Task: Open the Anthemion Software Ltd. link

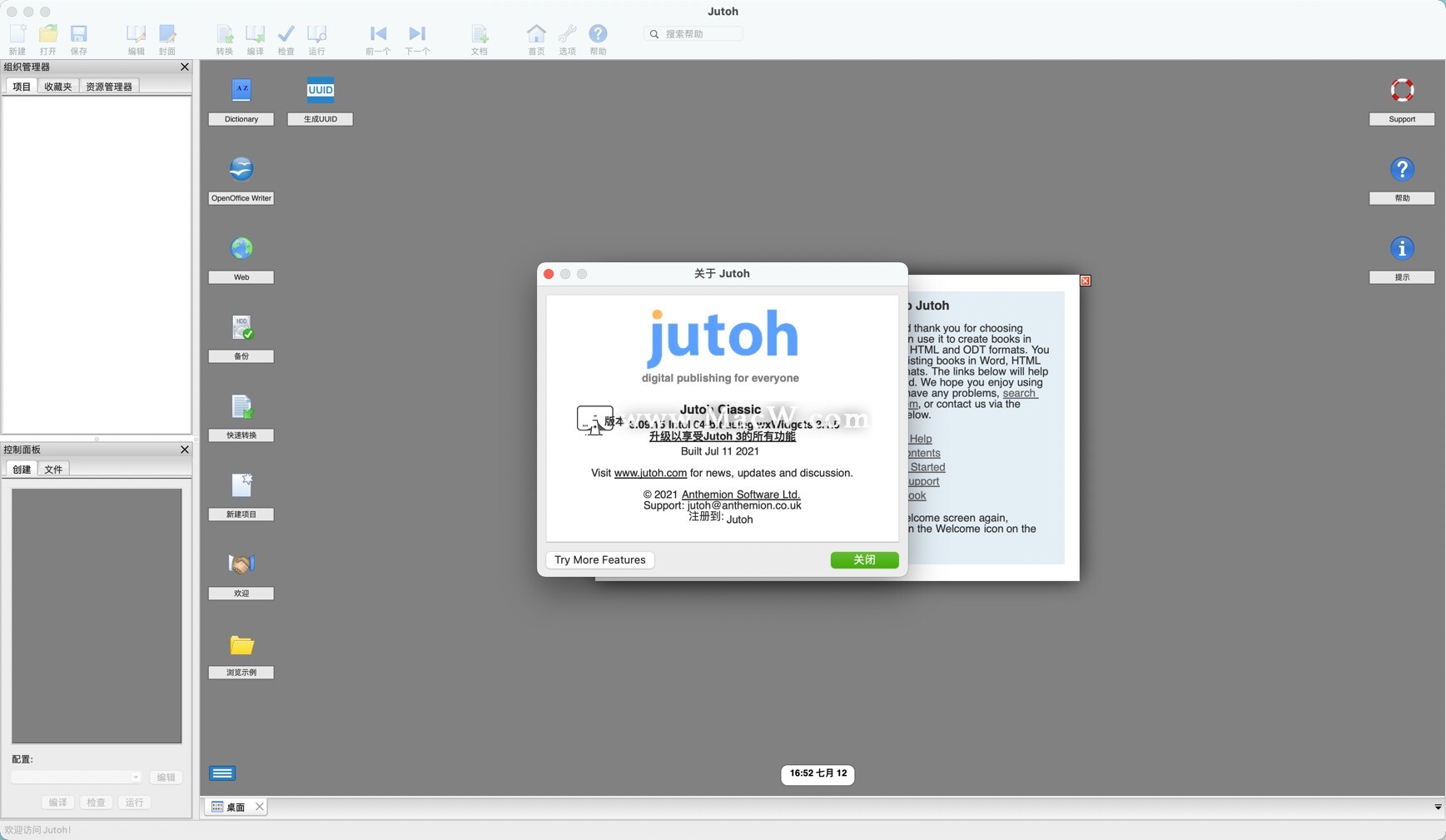Action: click(741, 495)
